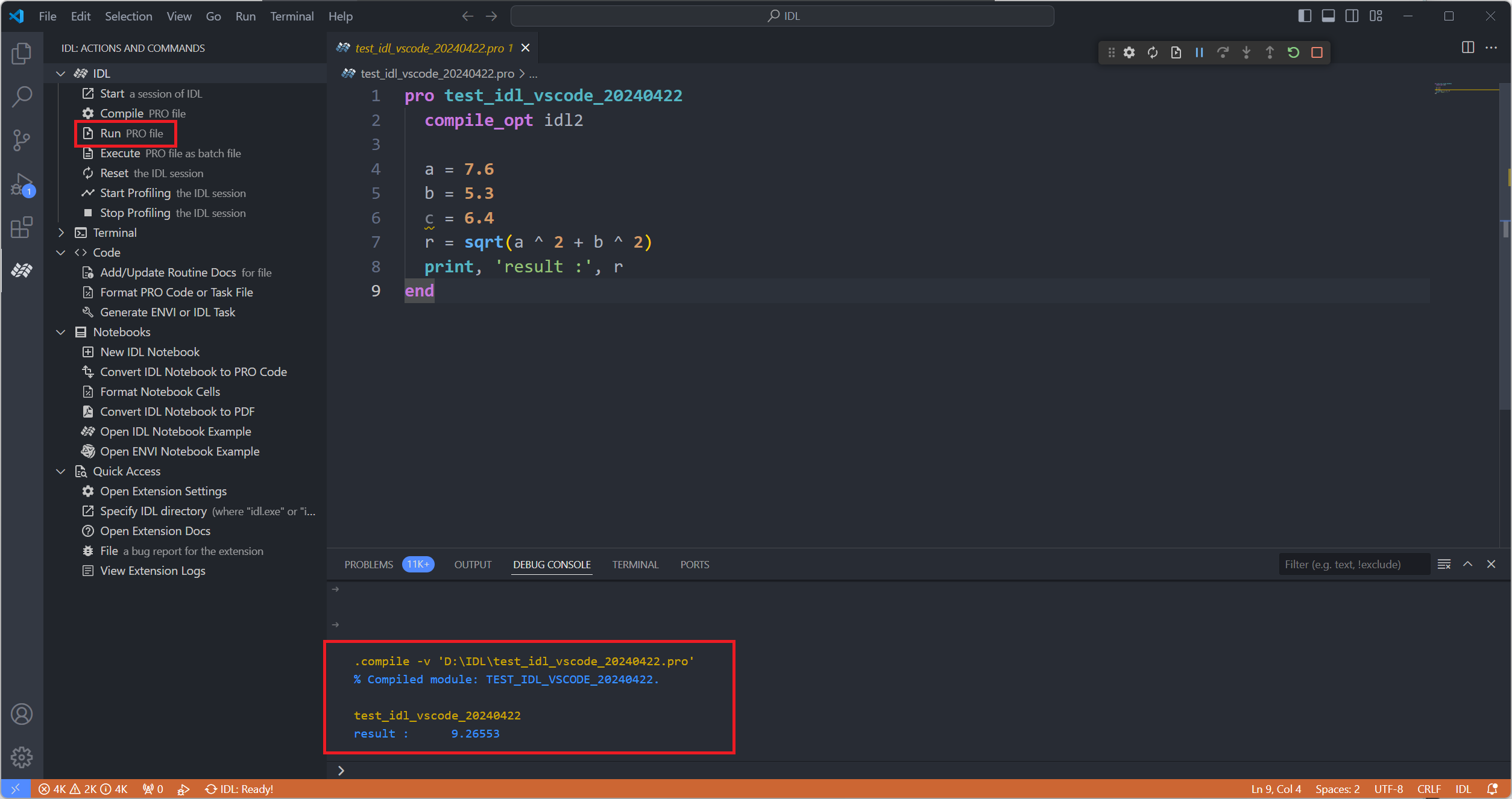Screen dimensions: 1512x799
Task: Open the Selection menu
Action: [x=128, y=16]
